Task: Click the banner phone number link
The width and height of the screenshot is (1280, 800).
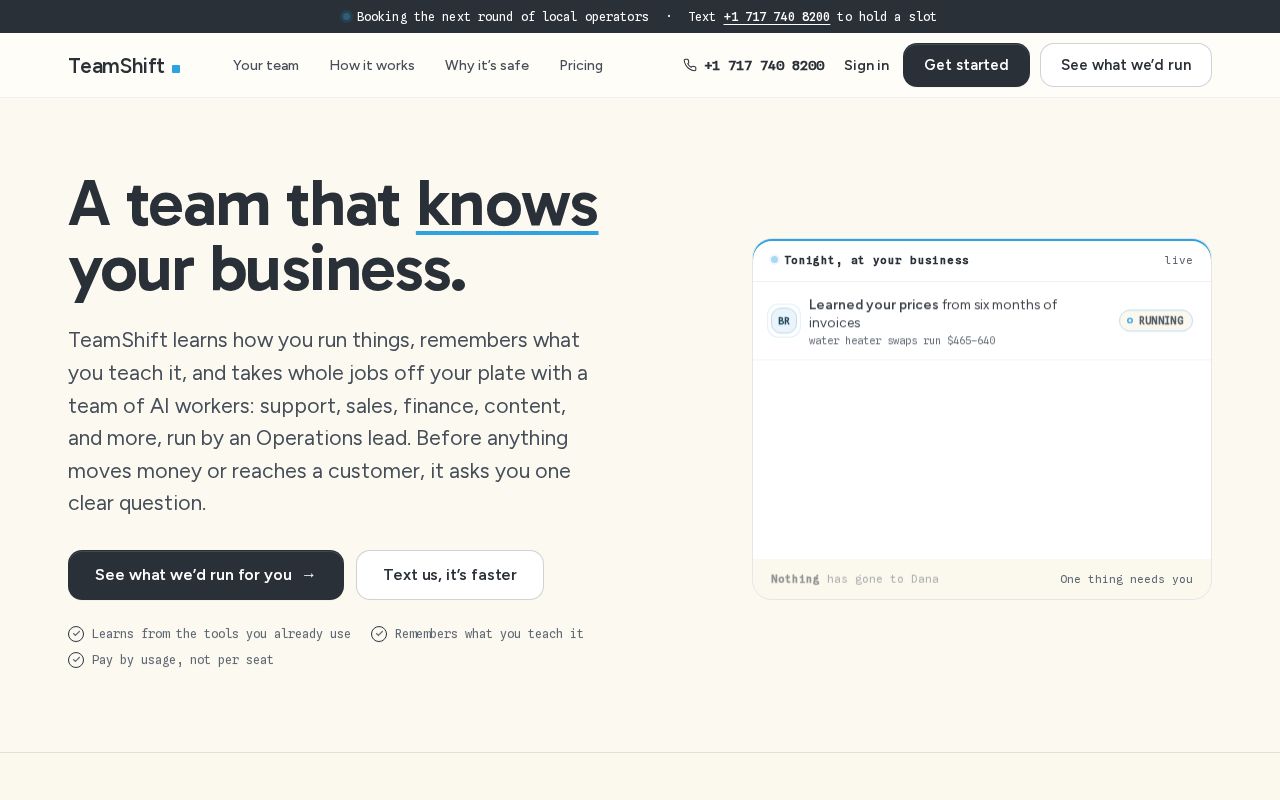Action: click(x=777, y=17)
